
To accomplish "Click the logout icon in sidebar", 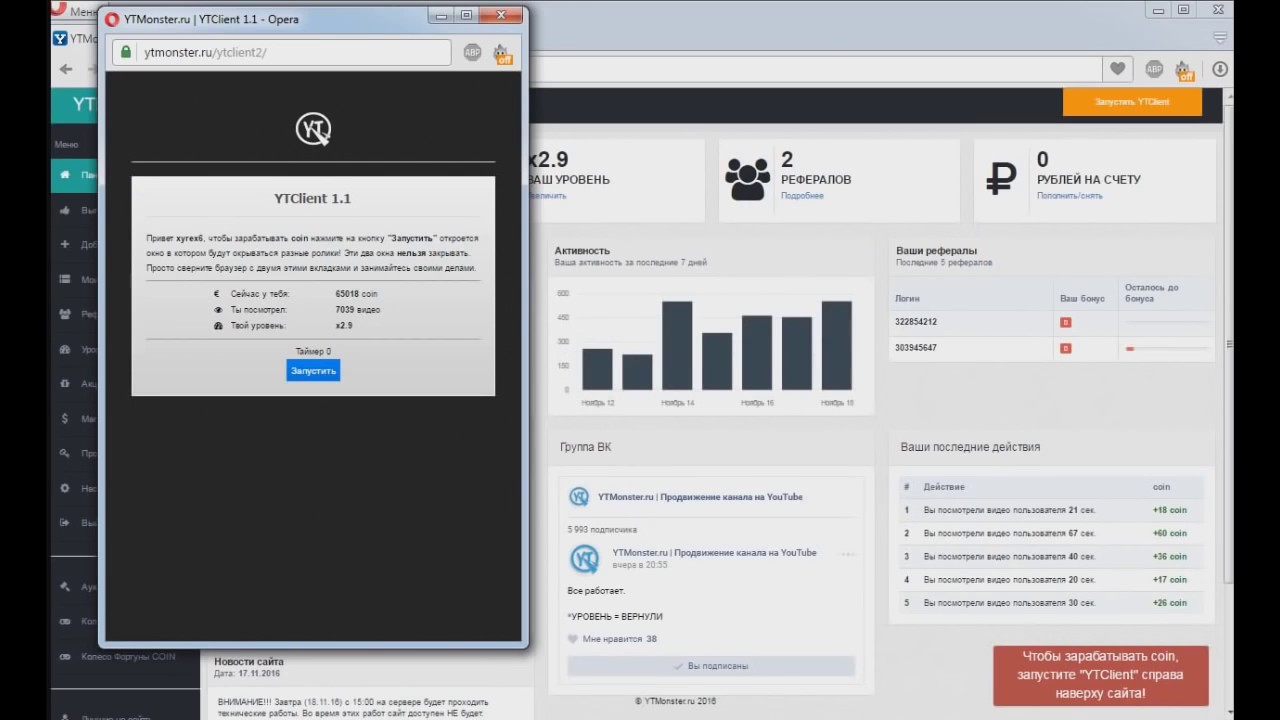I will click(x=64, y=522).
